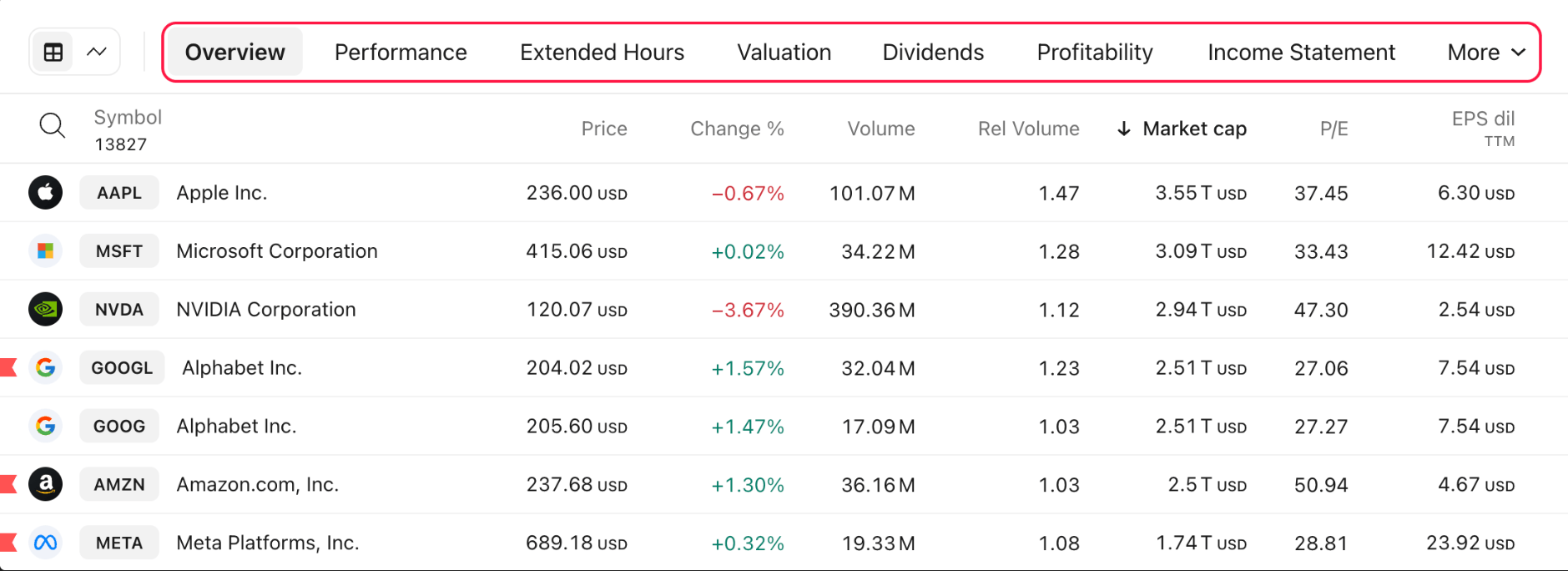
Task: Click the NVIDIA logo icon
Action: (46, 310)
